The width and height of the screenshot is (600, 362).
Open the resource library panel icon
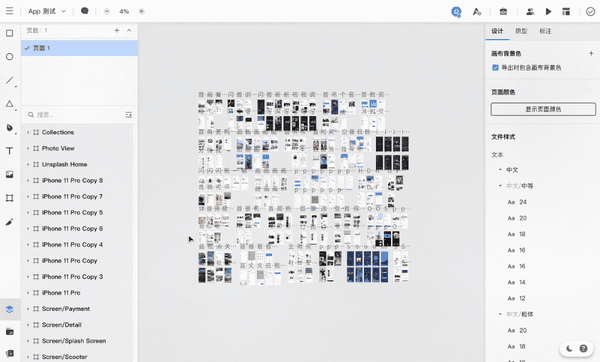[10, 353]
